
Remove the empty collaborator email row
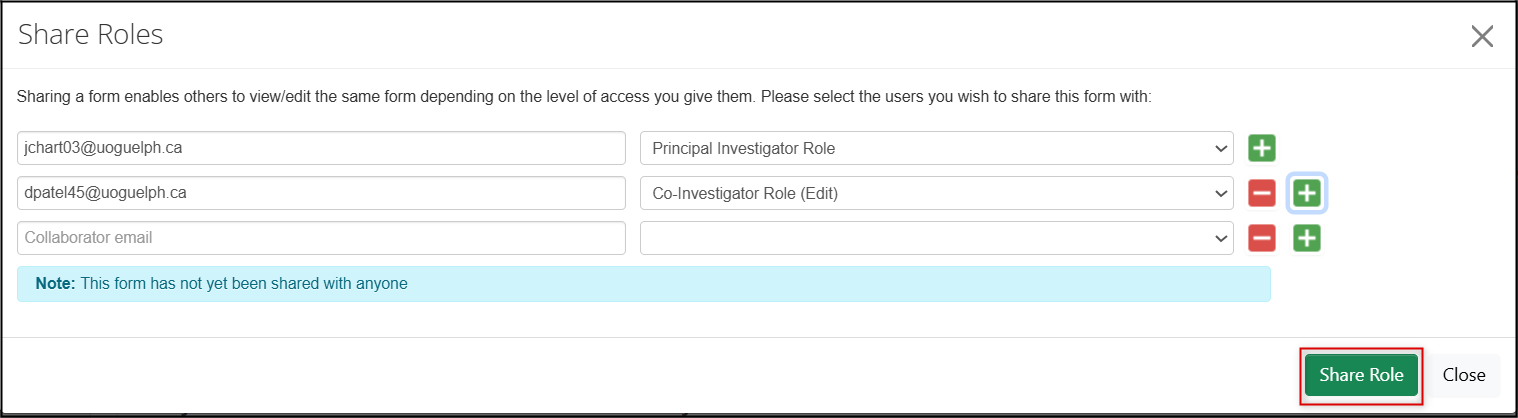(1262, 238)
